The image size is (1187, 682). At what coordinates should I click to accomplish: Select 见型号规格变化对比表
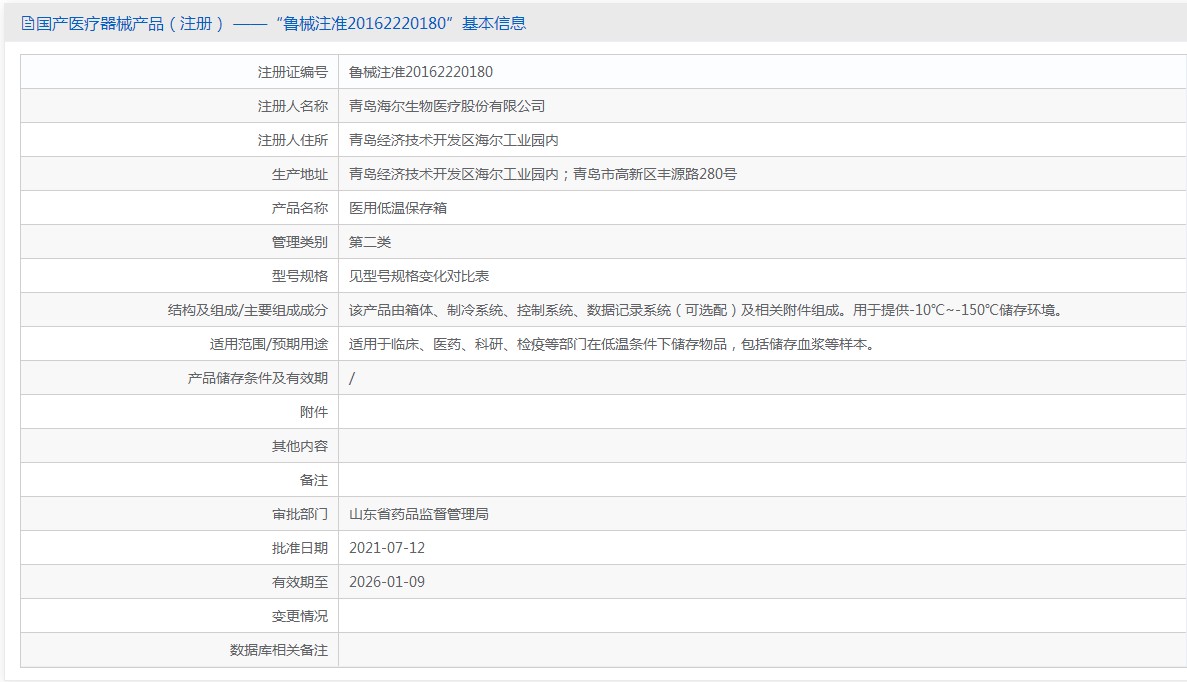coord(419,276)
